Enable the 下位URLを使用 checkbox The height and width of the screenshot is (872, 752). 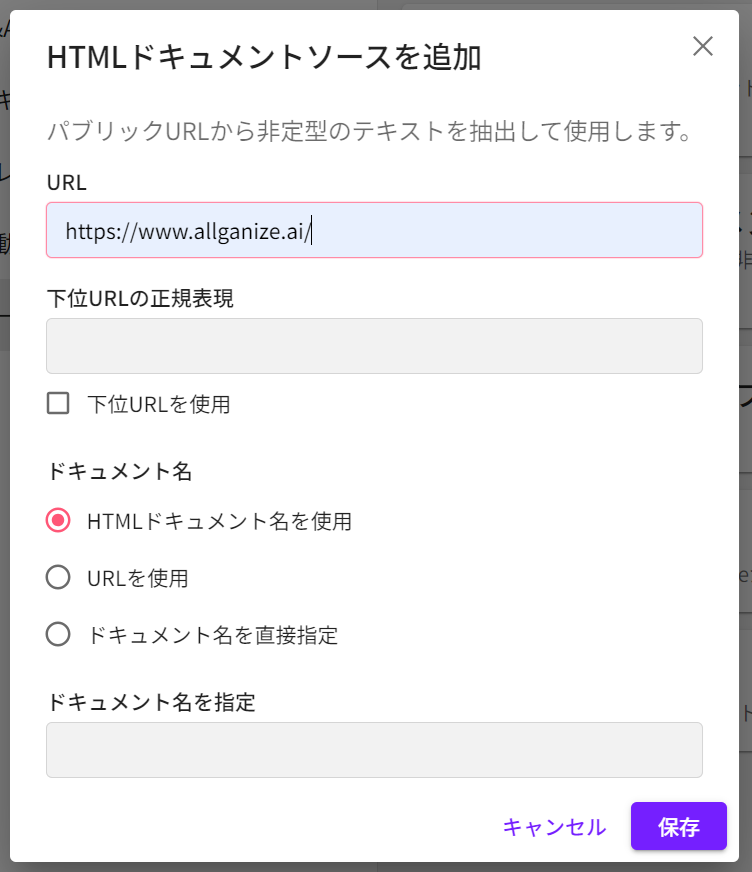coord(59,404)
